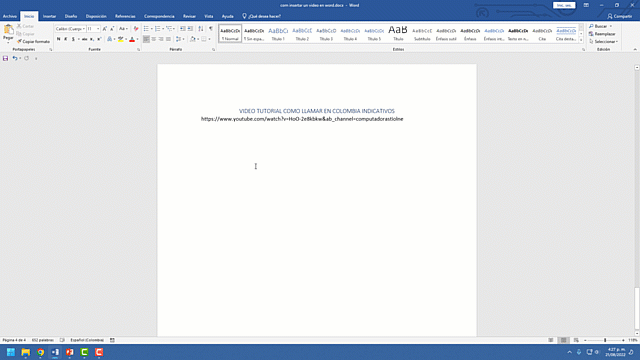Switch to the Diseño tab
The image size is (640, 360).
tap(71, 16)
